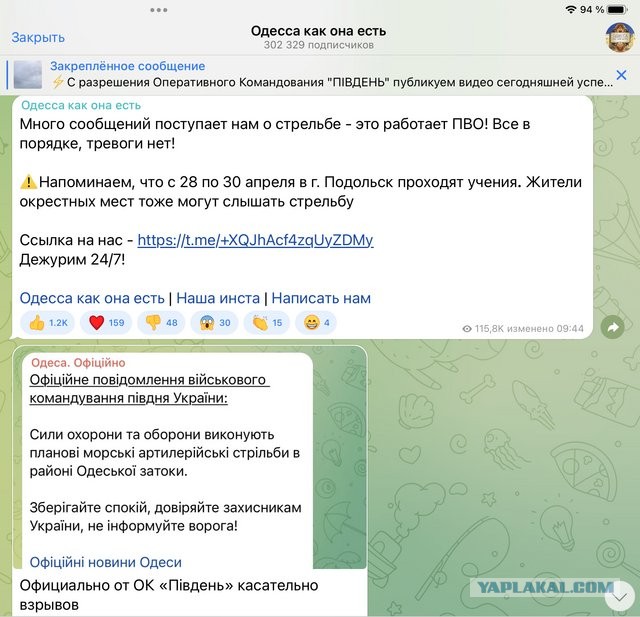Image resolution: width=640 pixels, height=617 pixels.
Task: Jump to bottom with down chevron button
Action: [x=620, y=598]
